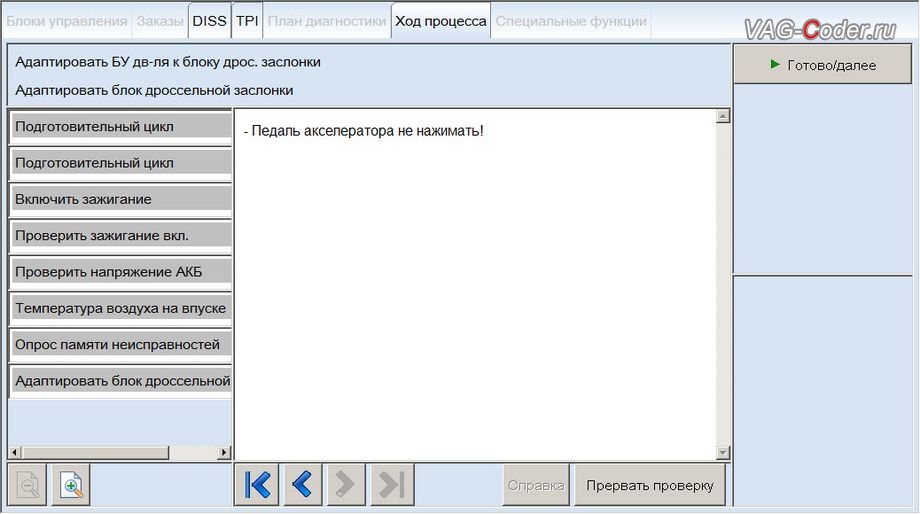
Task: Click the grayed skip-to-last arrow button
Action: [x=392, y=485]
